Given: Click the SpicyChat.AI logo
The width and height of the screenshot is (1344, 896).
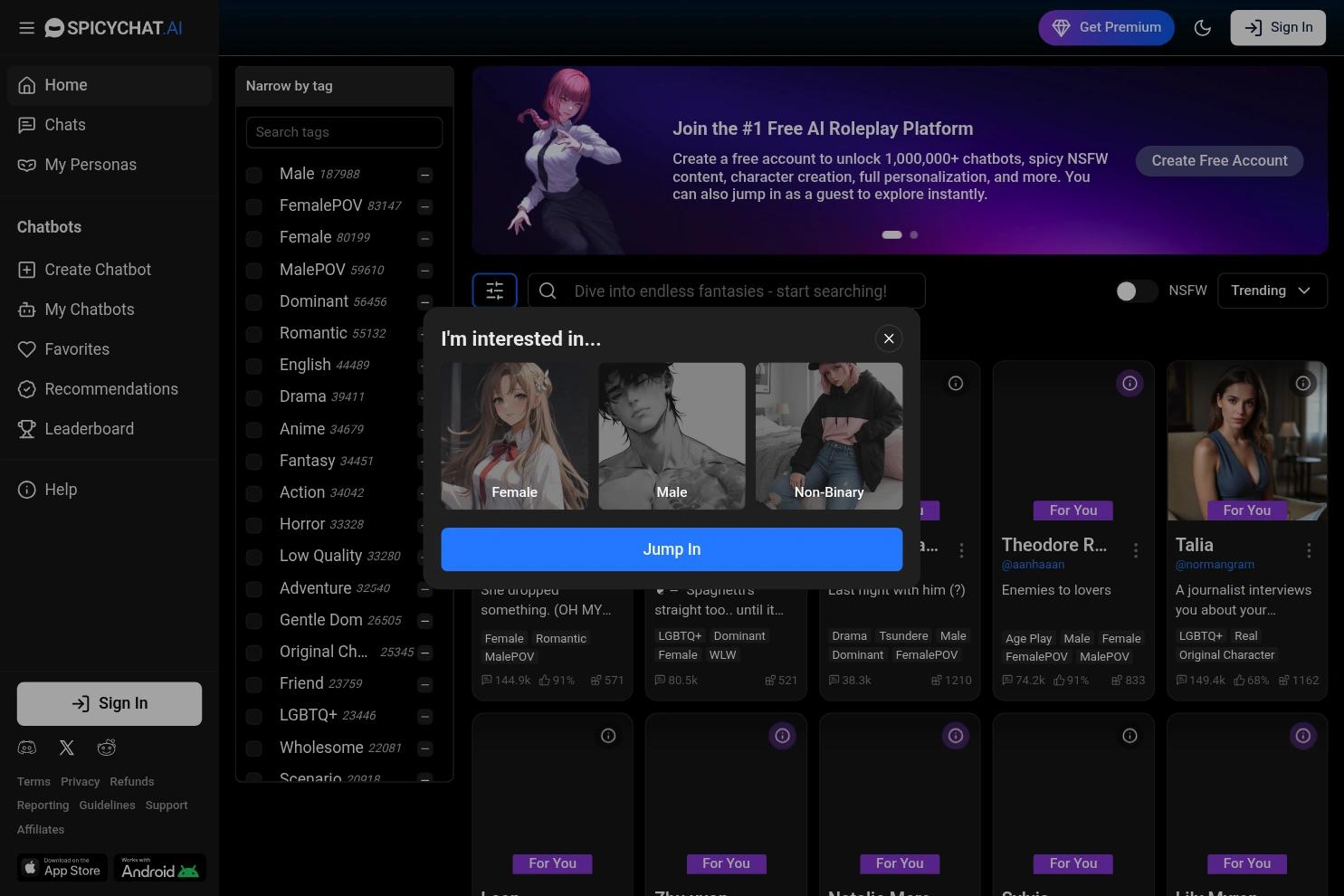Looking at the screenshot, I should (x=113, y=28).
